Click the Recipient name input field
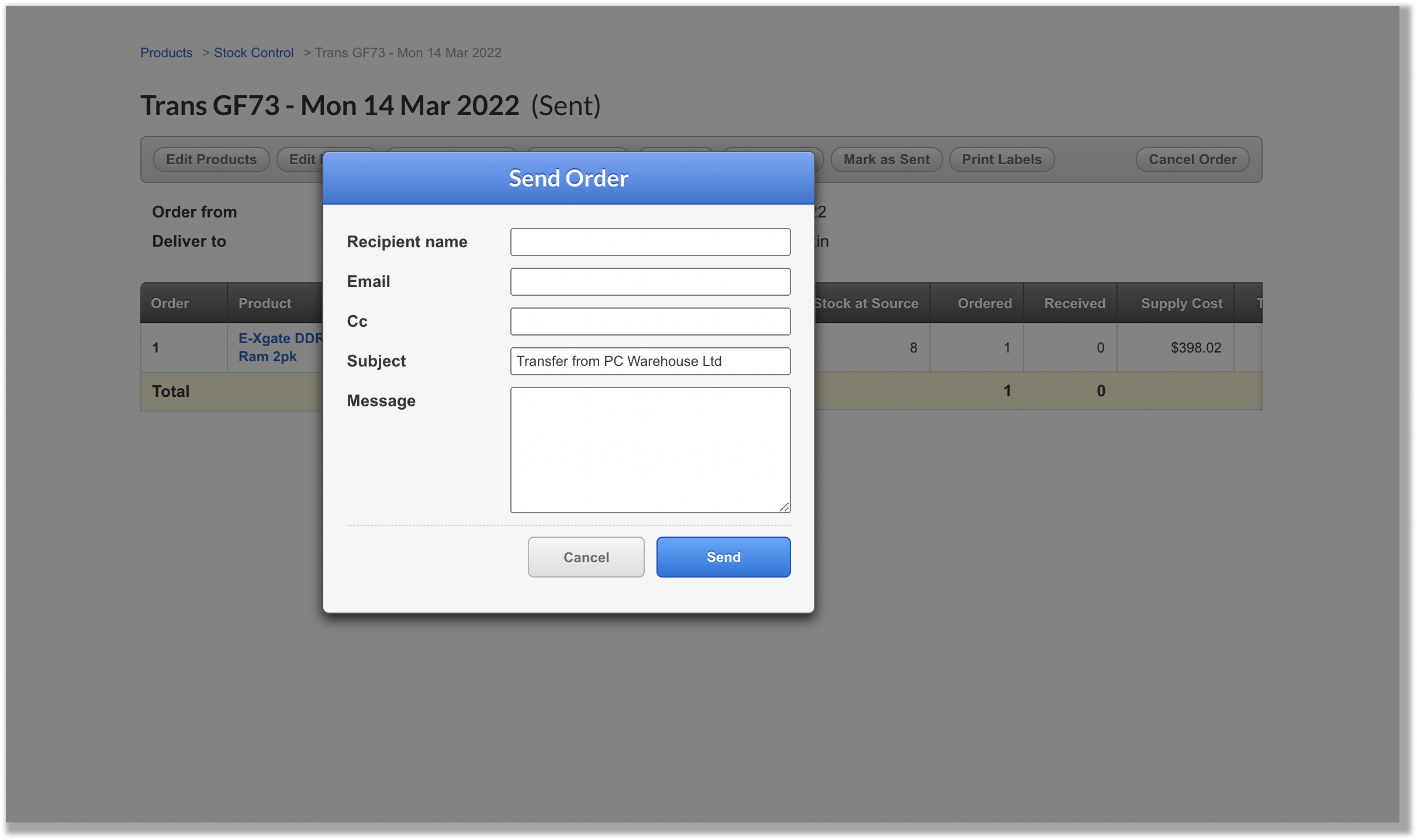 pos(650,242)
